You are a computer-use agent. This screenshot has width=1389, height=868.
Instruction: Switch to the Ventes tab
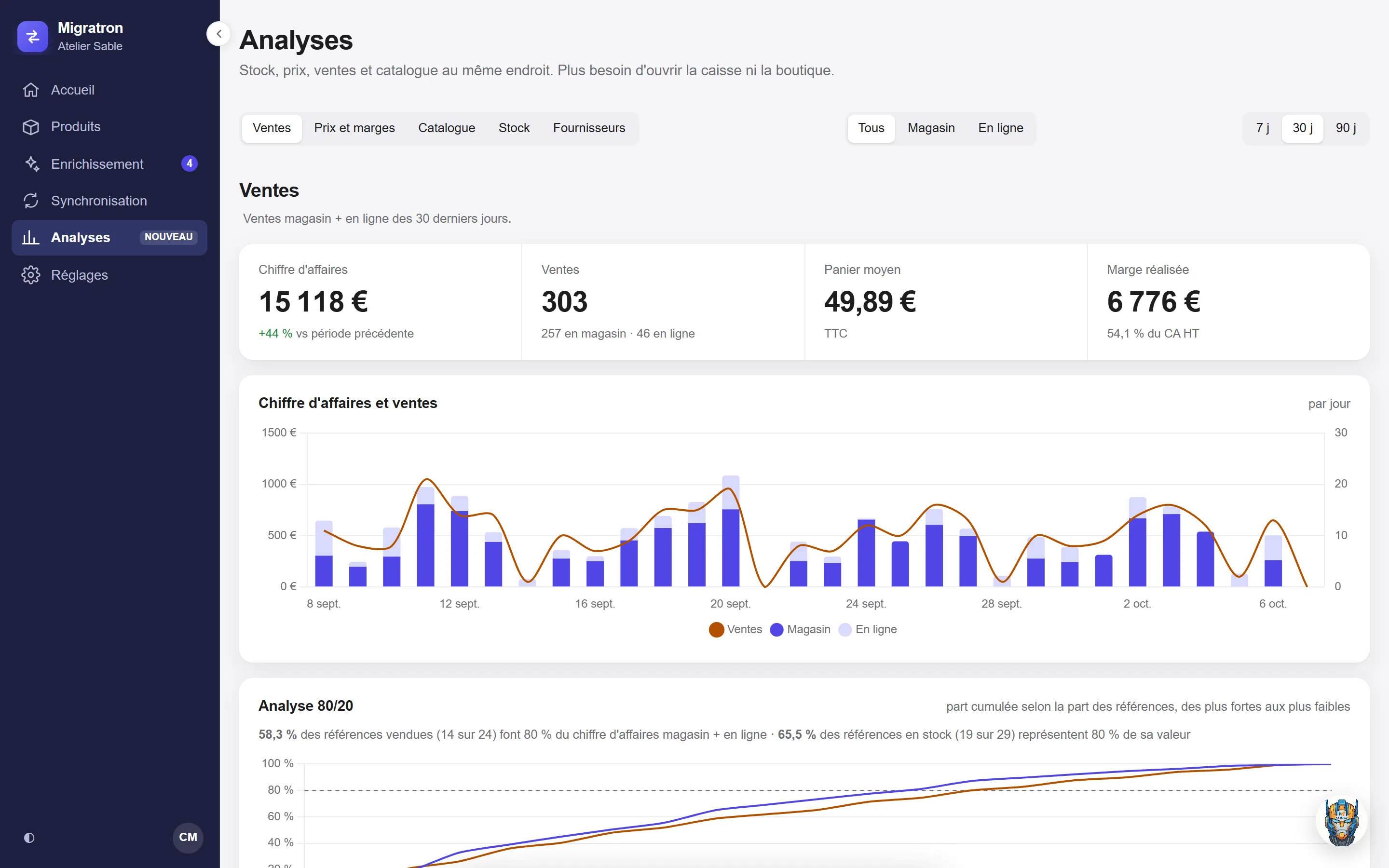(272, 128)
